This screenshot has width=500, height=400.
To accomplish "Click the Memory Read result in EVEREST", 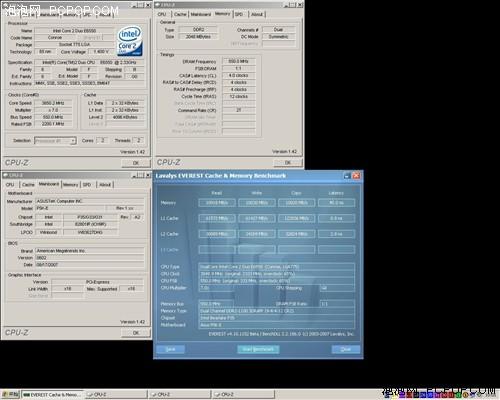I will [x=217, y=203].
